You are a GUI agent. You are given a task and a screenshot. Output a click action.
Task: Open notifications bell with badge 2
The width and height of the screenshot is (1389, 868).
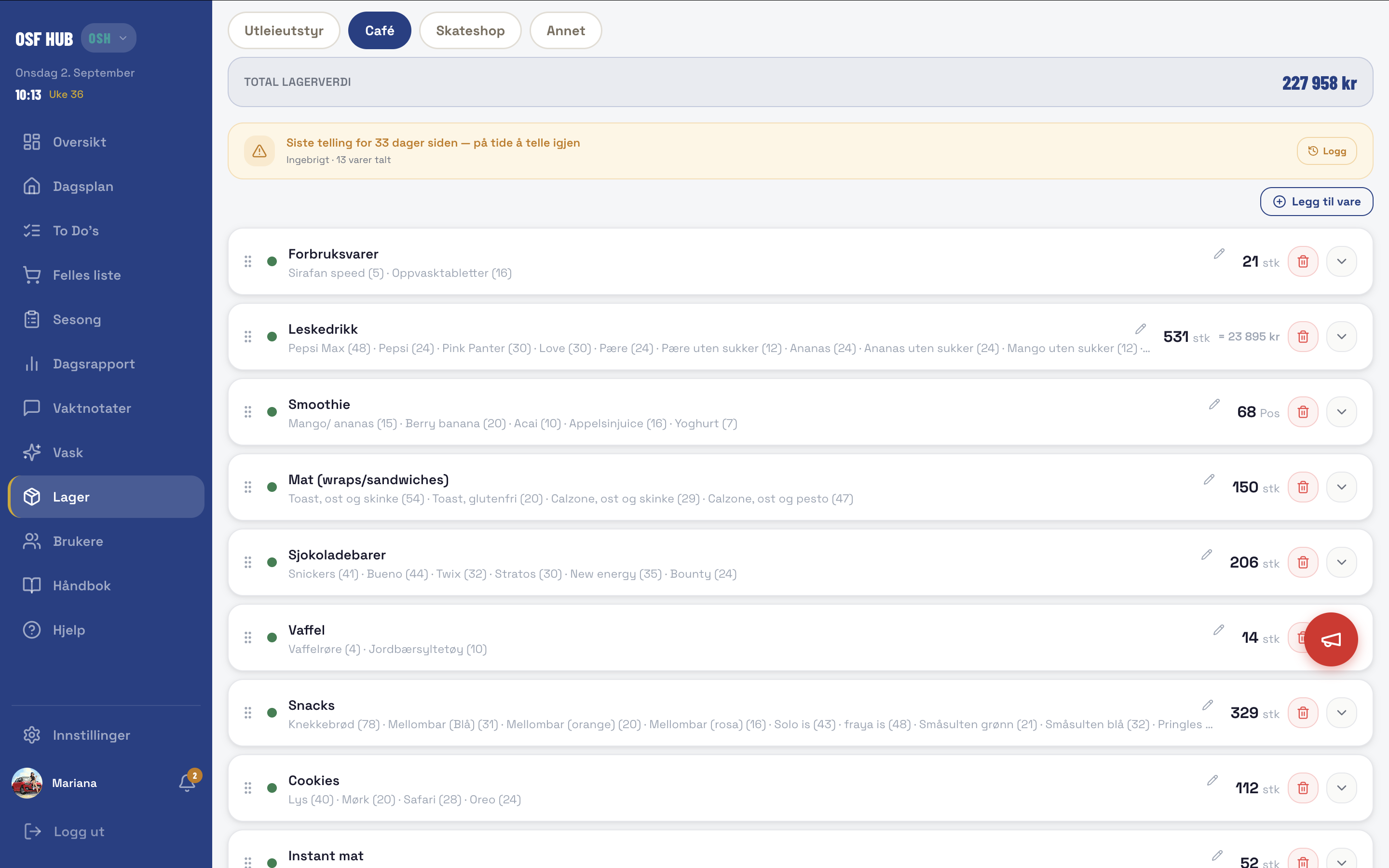(188, 783)
